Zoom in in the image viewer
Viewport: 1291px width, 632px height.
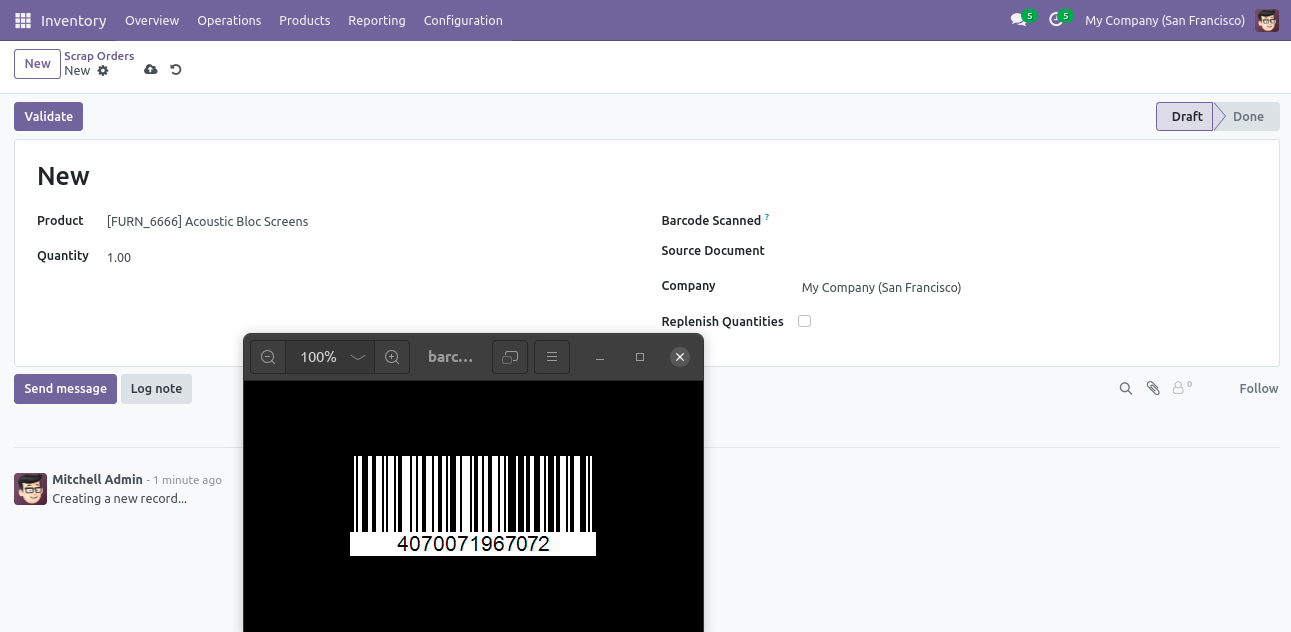coord(392,357)
